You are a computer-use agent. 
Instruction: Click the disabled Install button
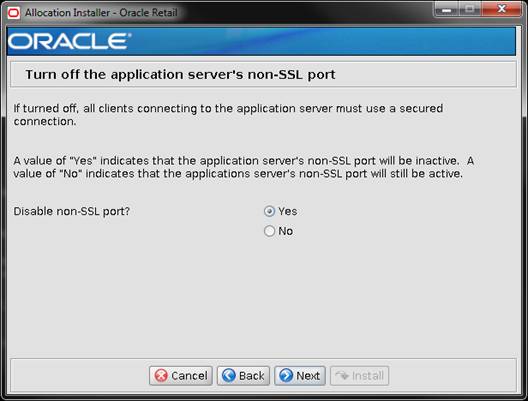click(360, 376)
